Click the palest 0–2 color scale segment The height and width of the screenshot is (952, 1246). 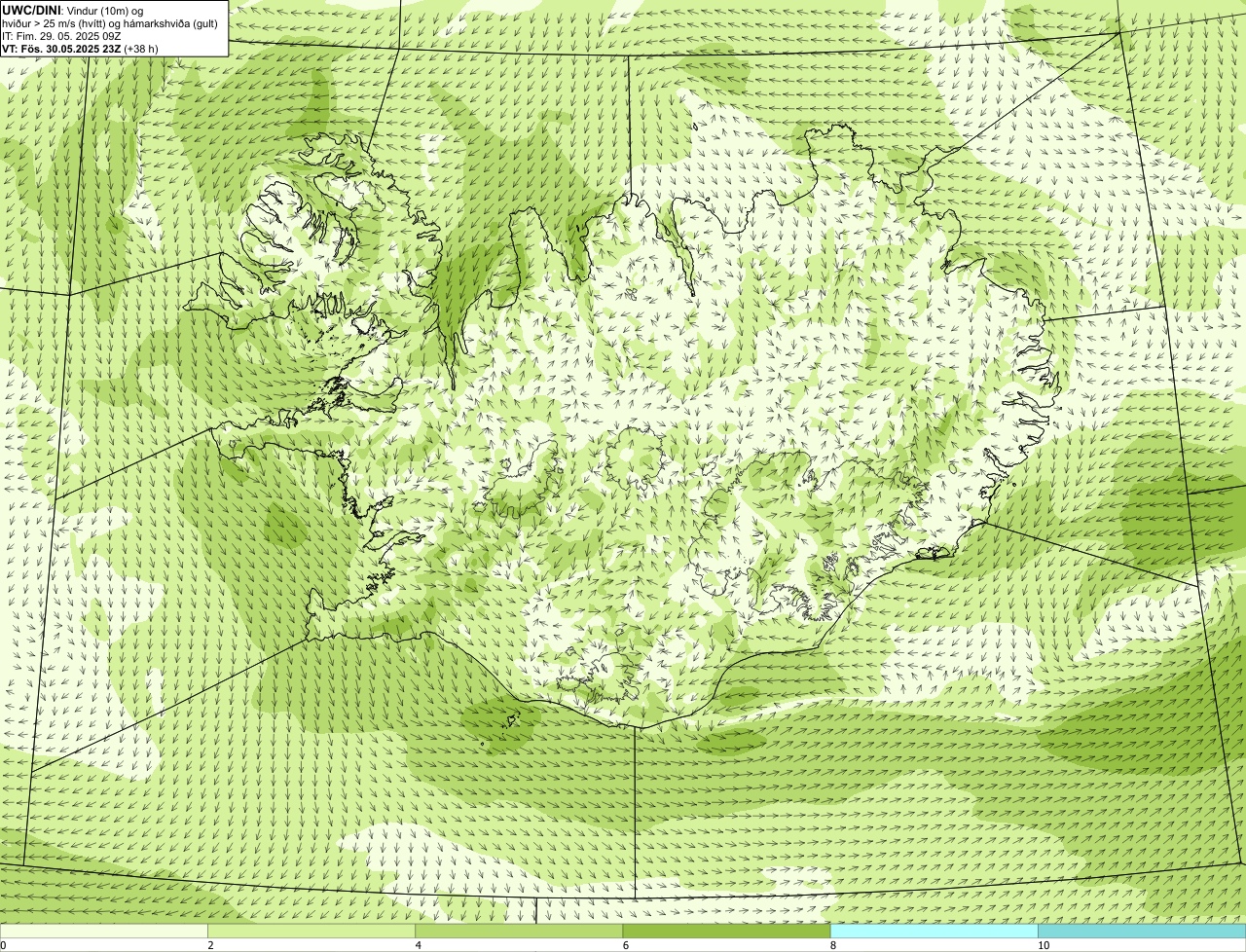(x=104, y=932)
